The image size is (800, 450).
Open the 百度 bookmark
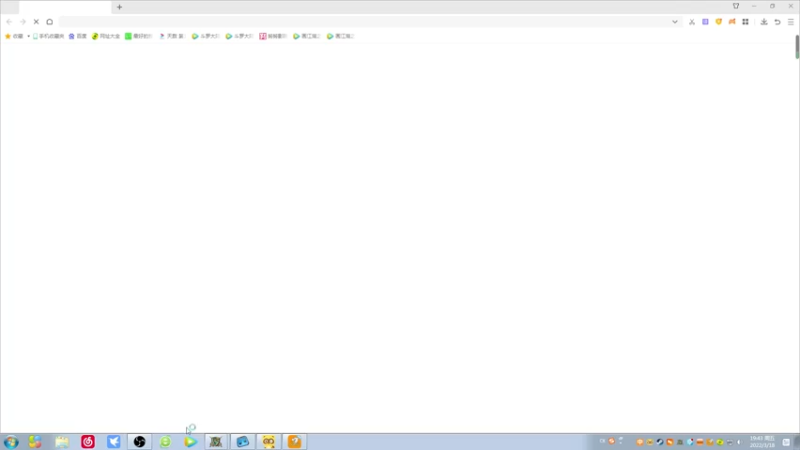point(78,36)
